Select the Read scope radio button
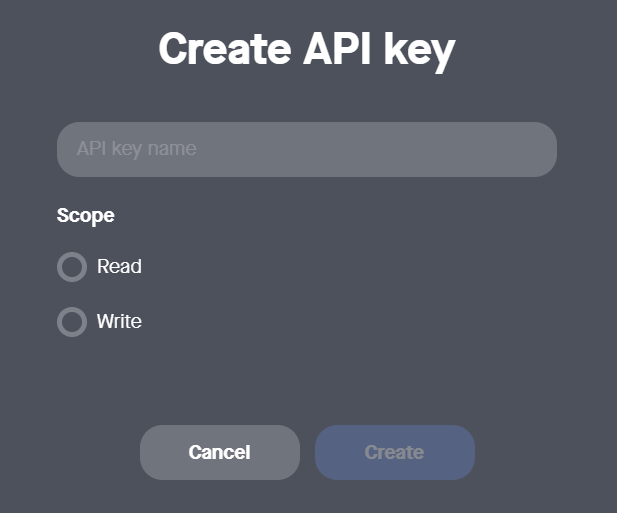The image size is (617, 513). 72,267
